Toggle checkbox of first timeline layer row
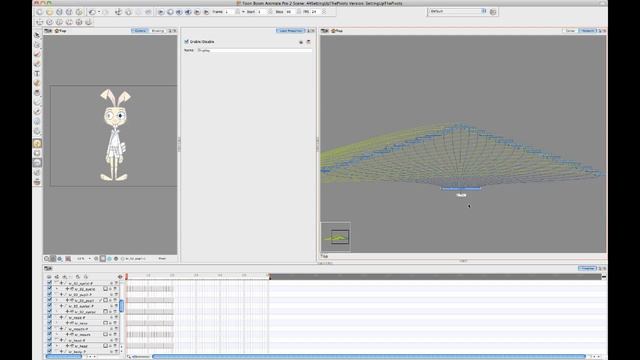The width and height of the screenshot is (640, 360). point(49,283)
